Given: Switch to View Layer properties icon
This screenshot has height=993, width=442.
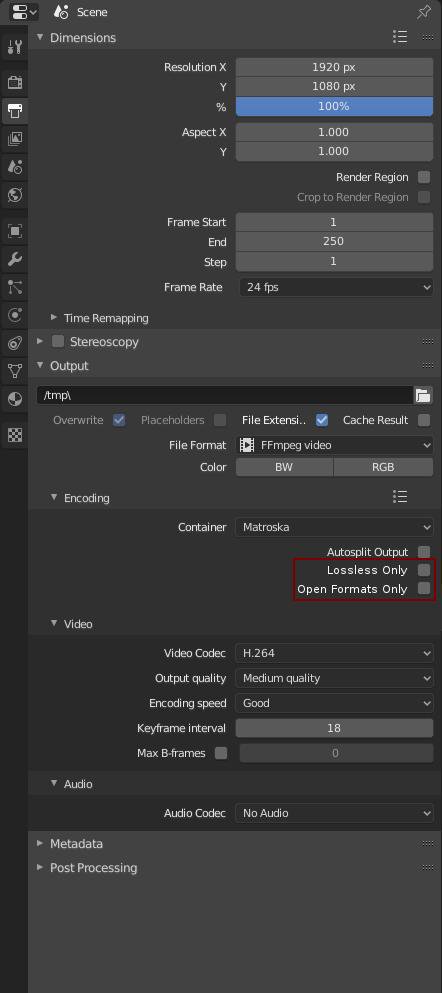Looking at the screenshot, I should (x=15, y=139).
